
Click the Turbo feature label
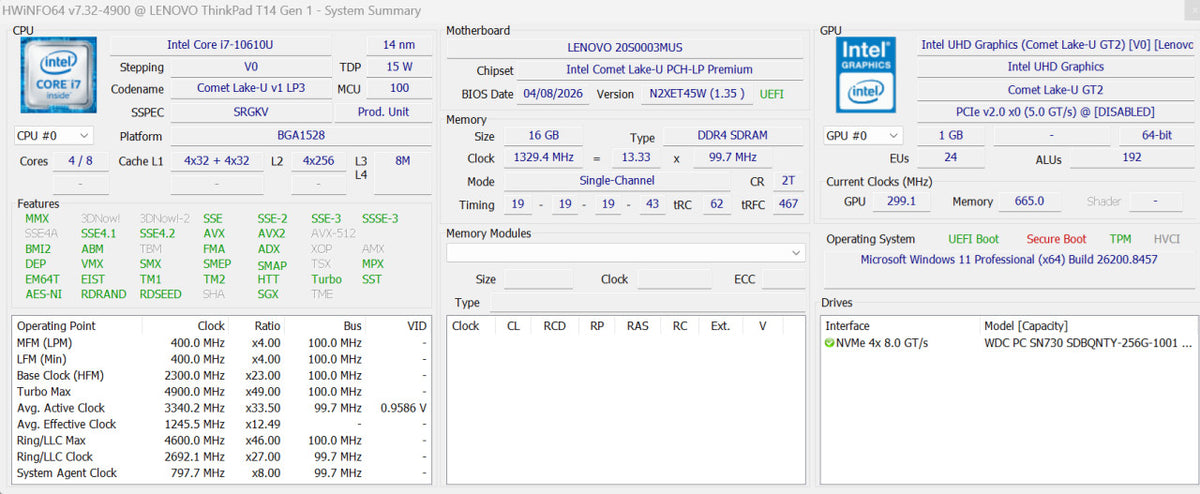pyautogui.click(x=326, y=279)
